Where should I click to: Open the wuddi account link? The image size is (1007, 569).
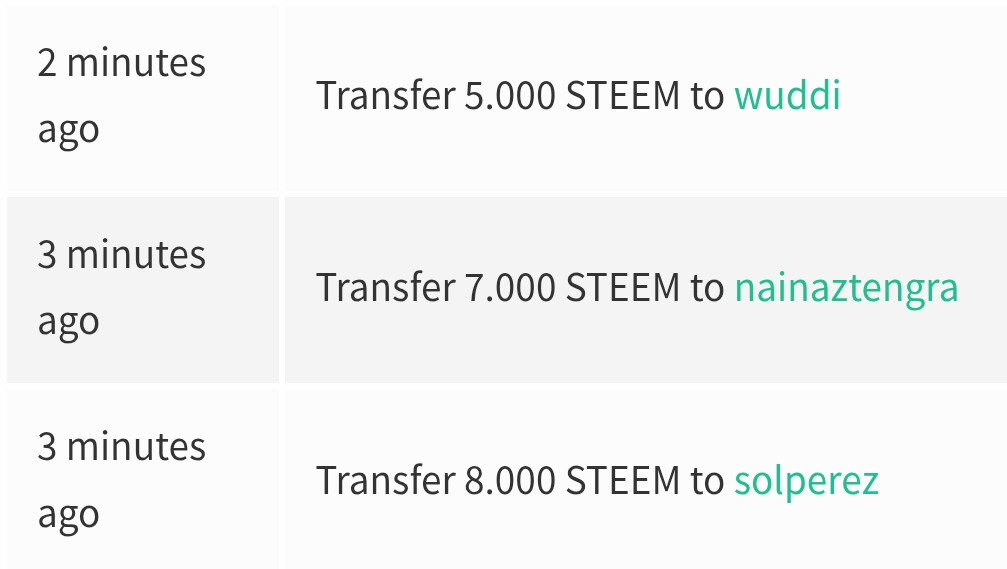click(787, 96)
